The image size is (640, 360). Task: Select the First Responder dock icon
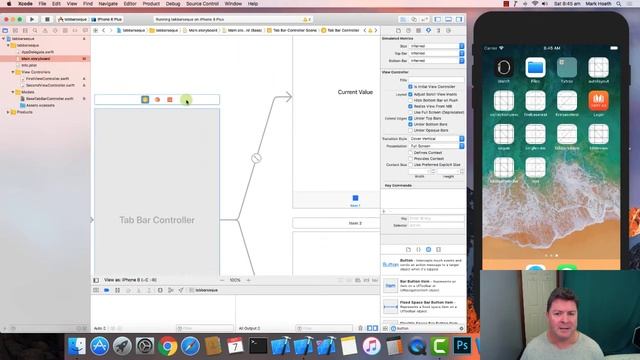coord(158,100)
